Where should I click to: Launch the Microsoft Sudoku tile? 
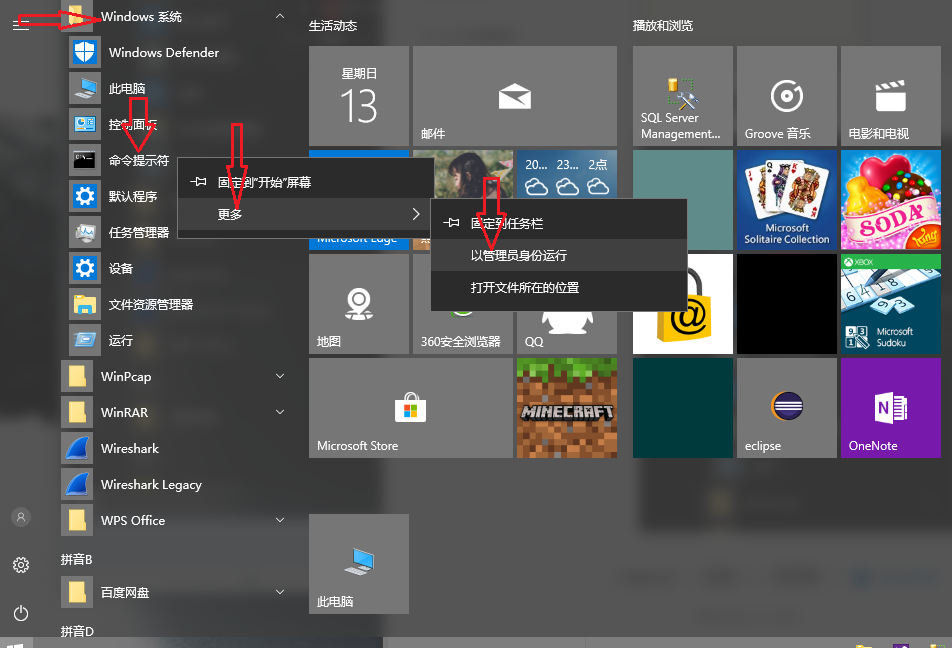click(891, 304)
